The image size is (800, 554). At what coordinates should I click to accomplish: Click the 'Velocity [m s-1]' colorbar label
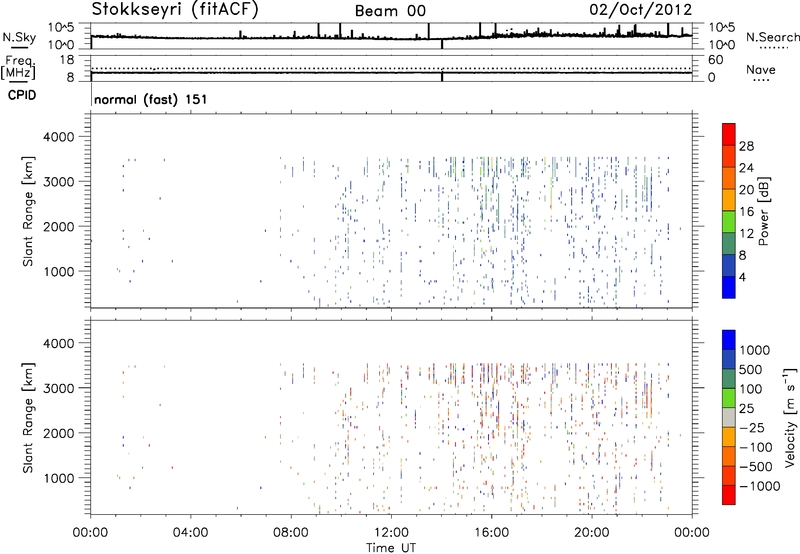point(790,417)
